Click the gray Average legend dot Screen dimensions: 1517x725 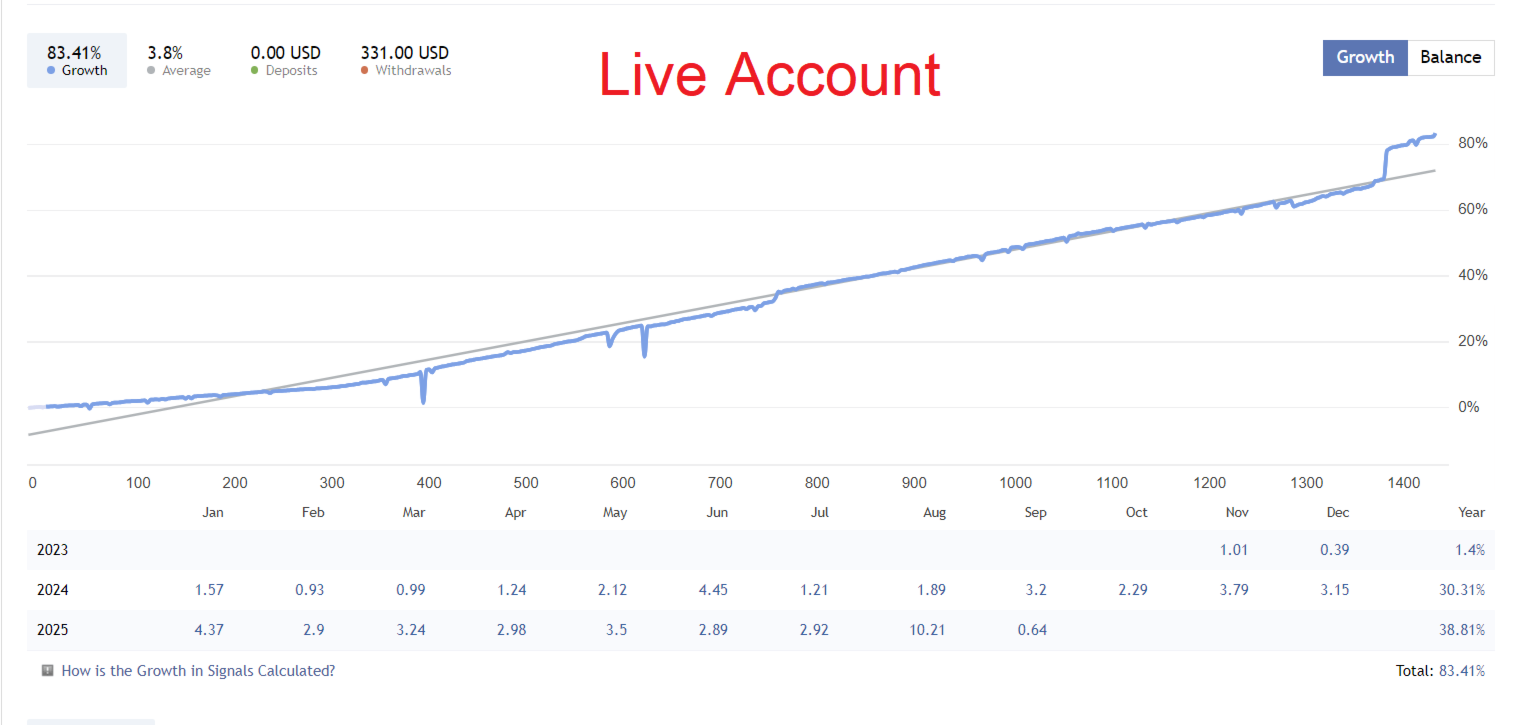tap(151, 71)
